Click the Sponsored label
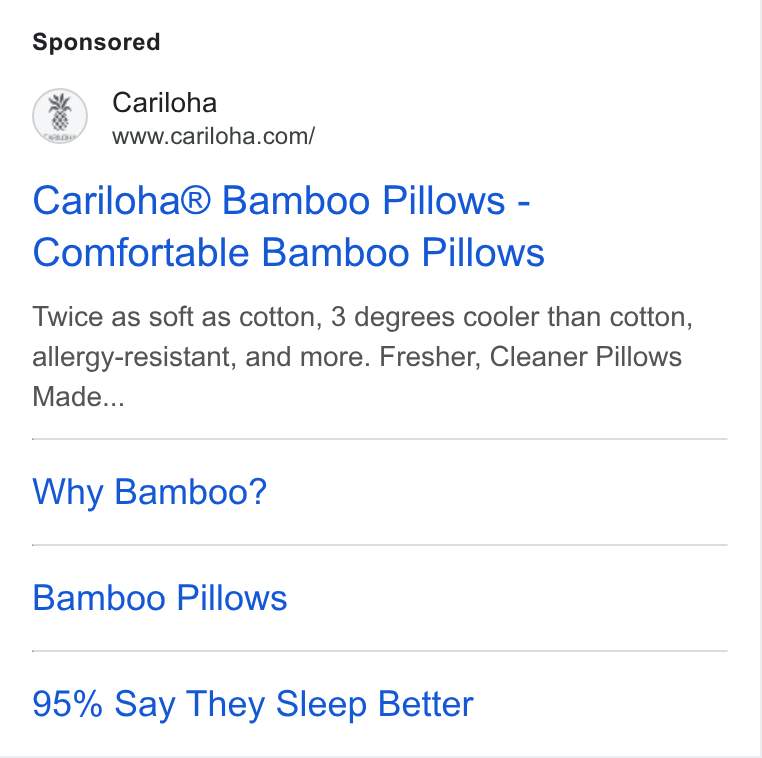 coord(96,42)
